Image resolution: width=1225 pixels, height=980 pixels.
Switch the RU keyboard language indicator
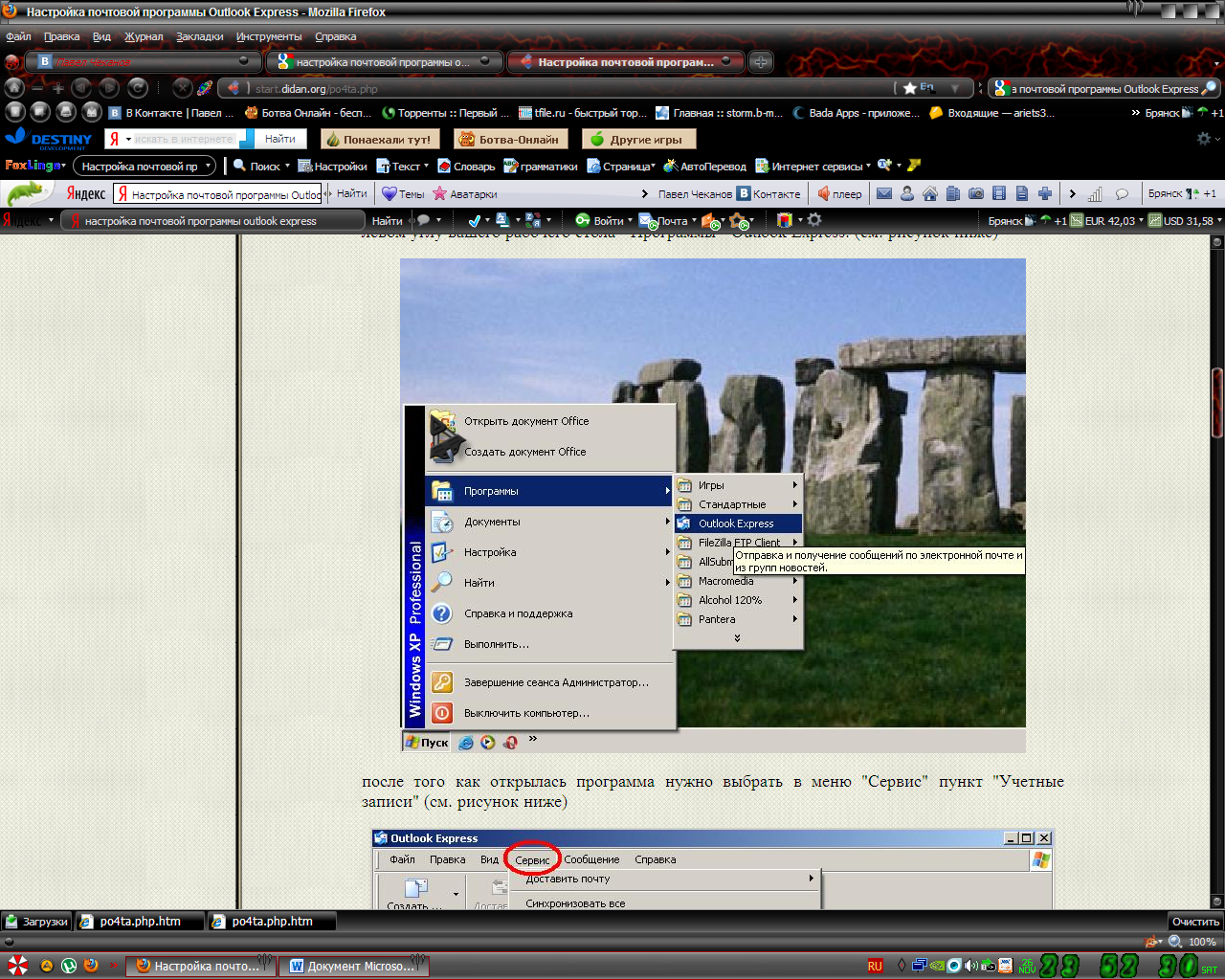pyautogui.click(x=875, y=966)
